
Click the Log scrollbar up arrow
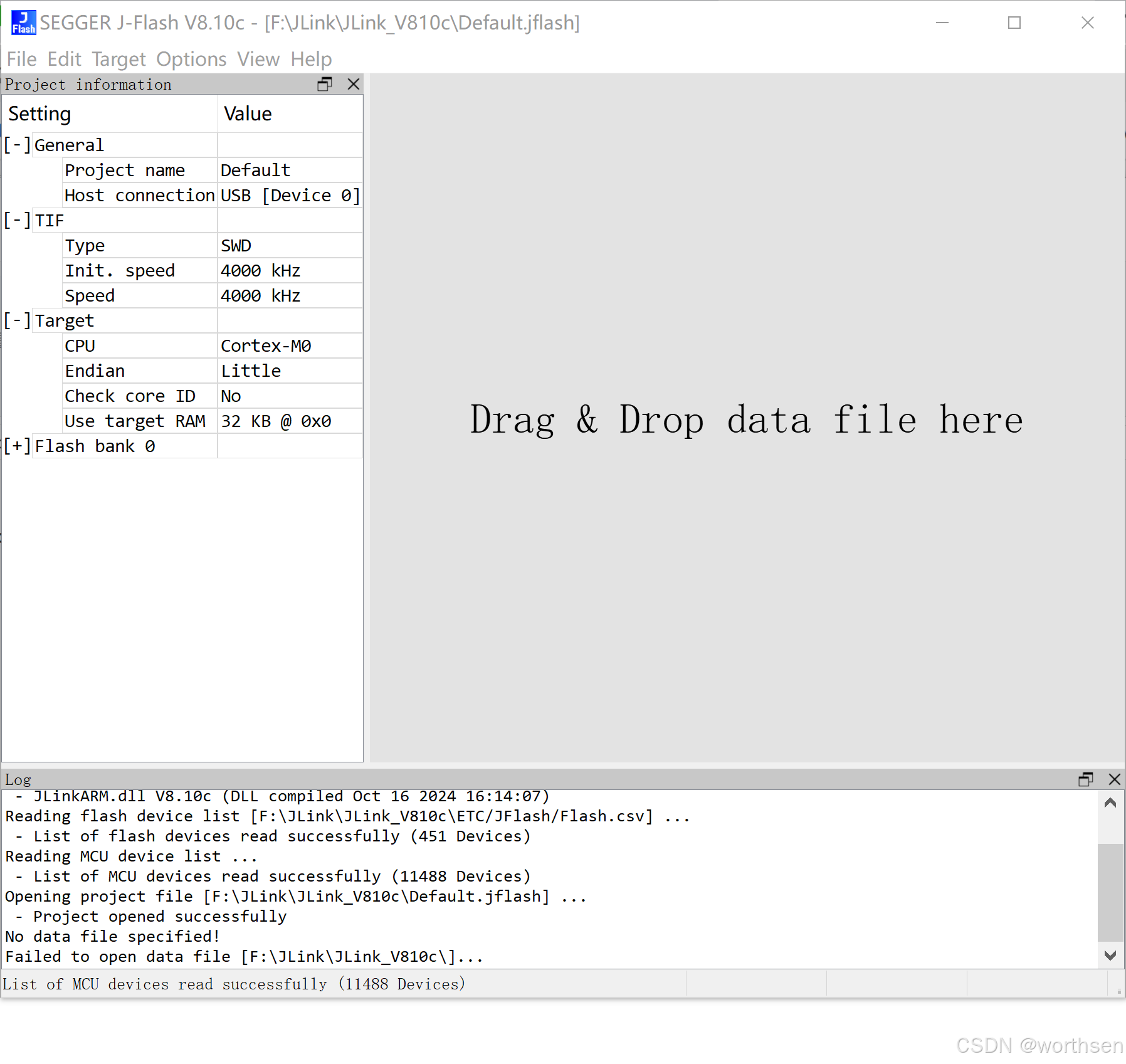[1110, 803]
